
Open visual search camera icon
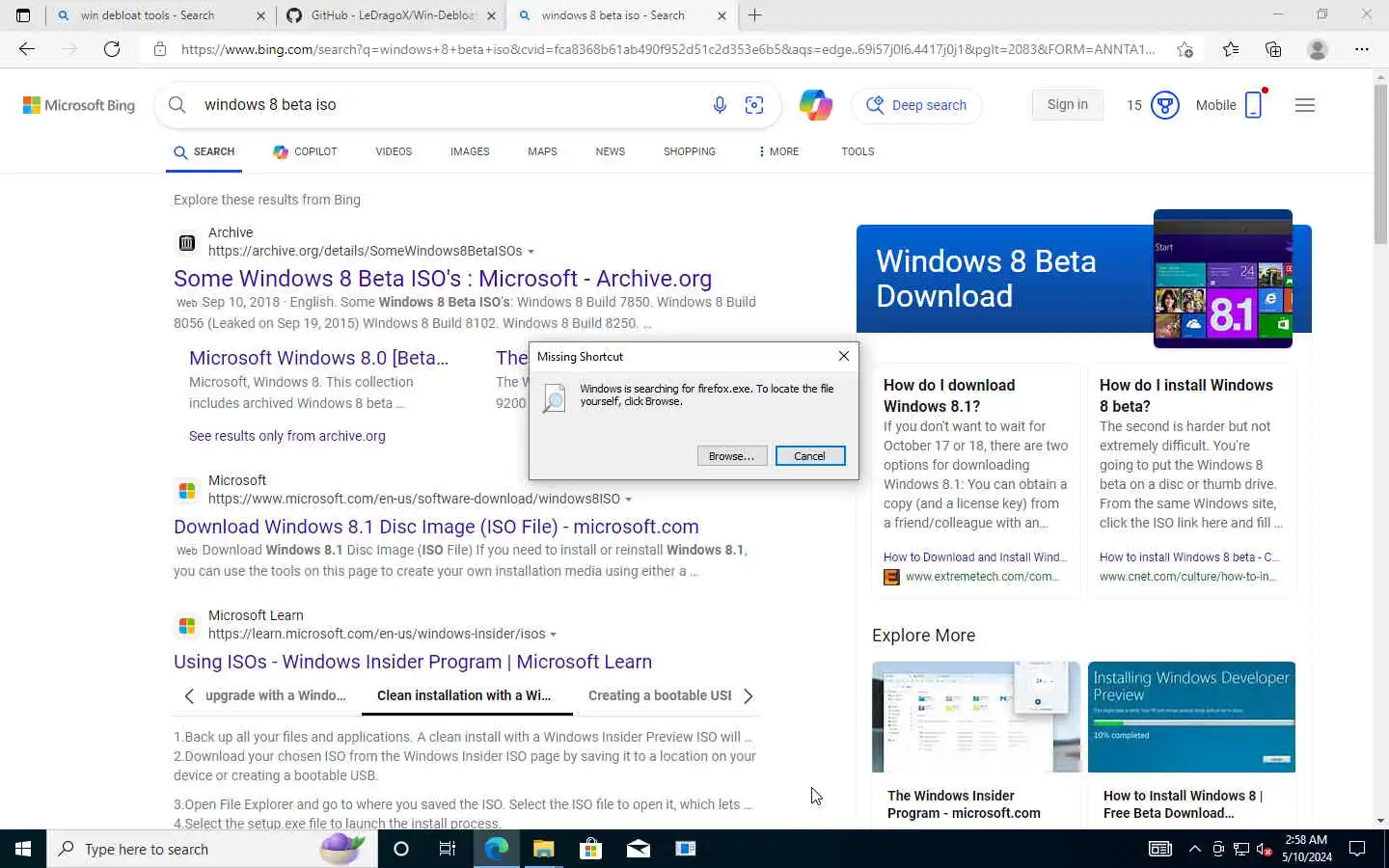click(754, 105)
